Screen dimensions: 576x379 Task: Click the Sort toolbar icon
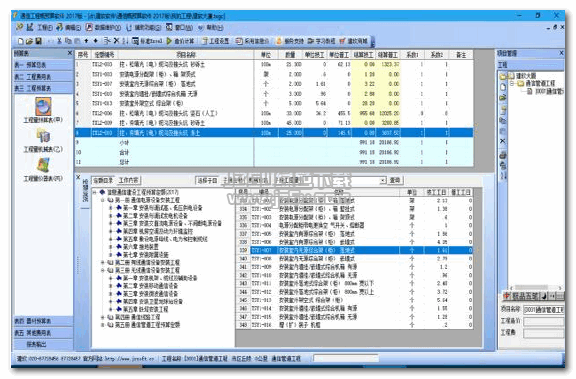pos(125,41)
